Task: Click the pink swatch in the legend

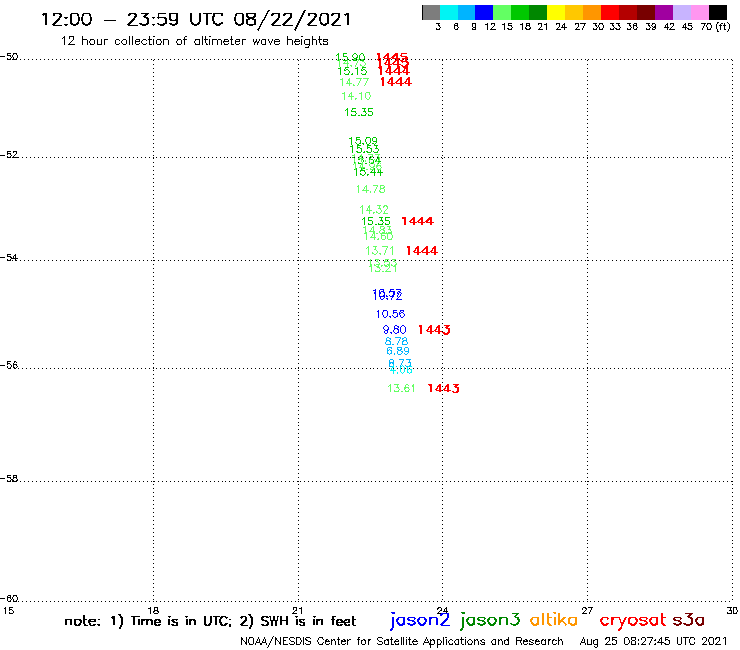Action: click(x=700, y=12)
